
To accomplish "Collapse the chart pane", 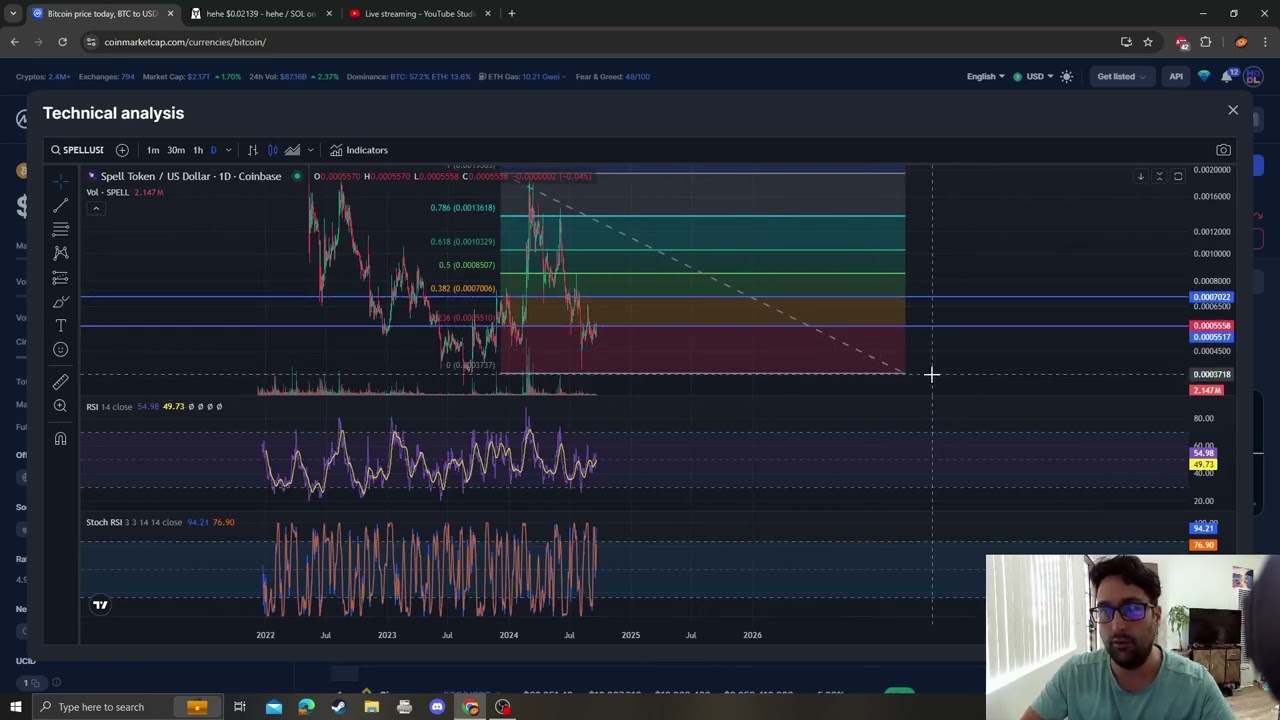I will click(1159, 176).
